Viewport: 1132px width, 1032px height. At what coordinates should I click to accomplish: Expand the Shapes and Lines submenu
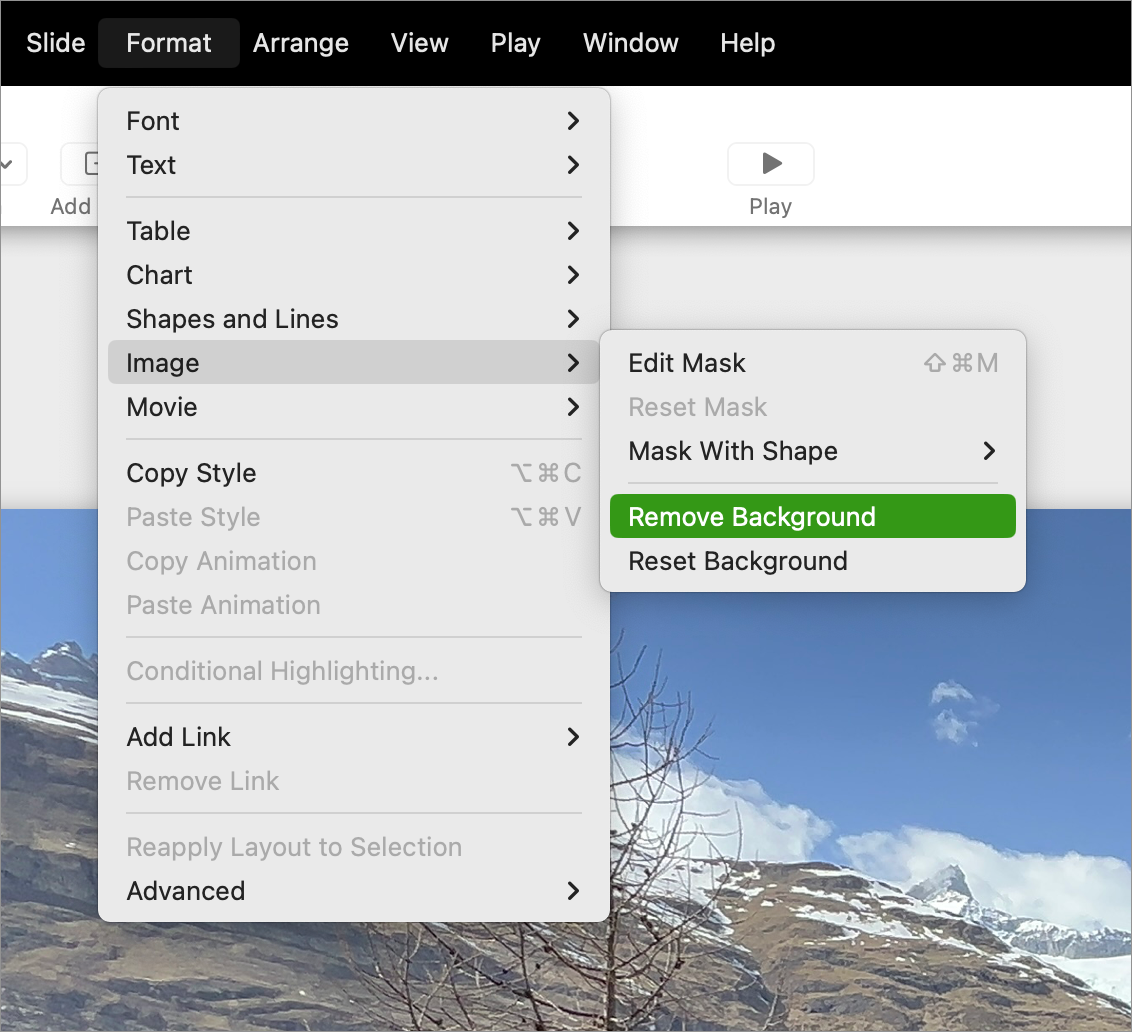[354, 319]
